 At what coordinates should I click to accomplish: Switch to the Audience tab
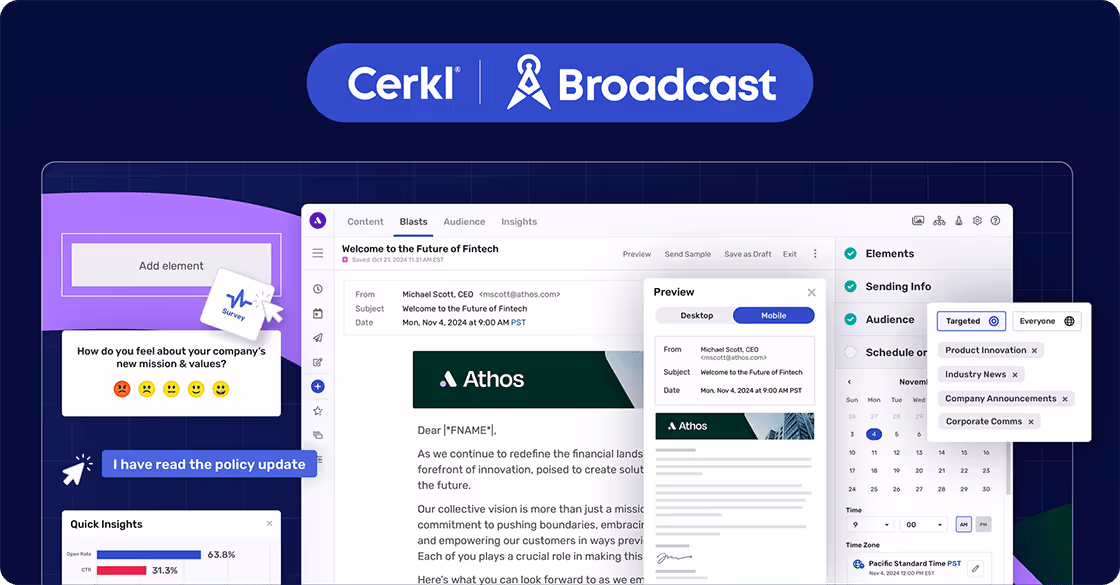click(x=464, y=222)
